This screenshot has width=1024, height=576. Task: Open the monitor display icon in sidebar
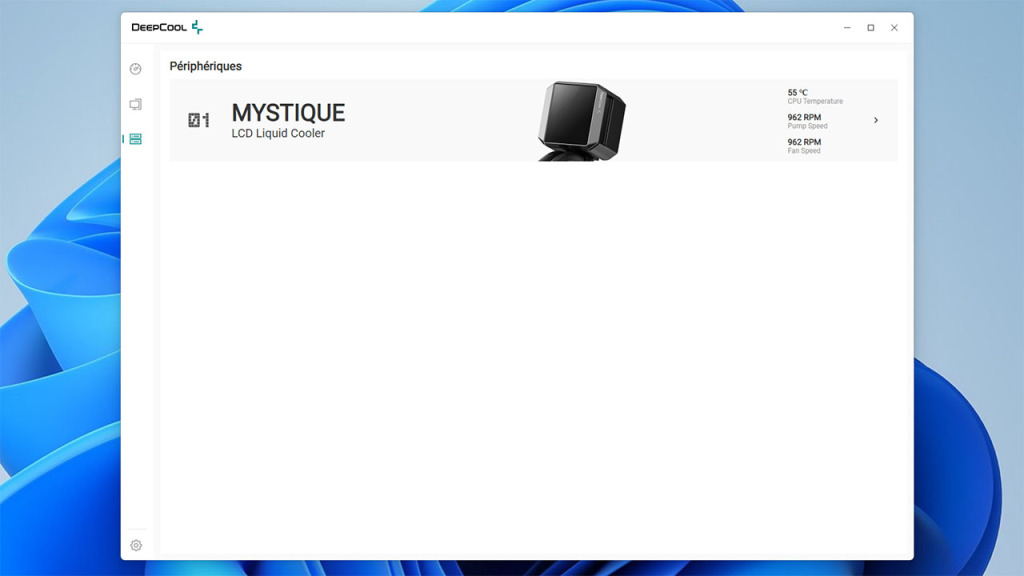136,104
